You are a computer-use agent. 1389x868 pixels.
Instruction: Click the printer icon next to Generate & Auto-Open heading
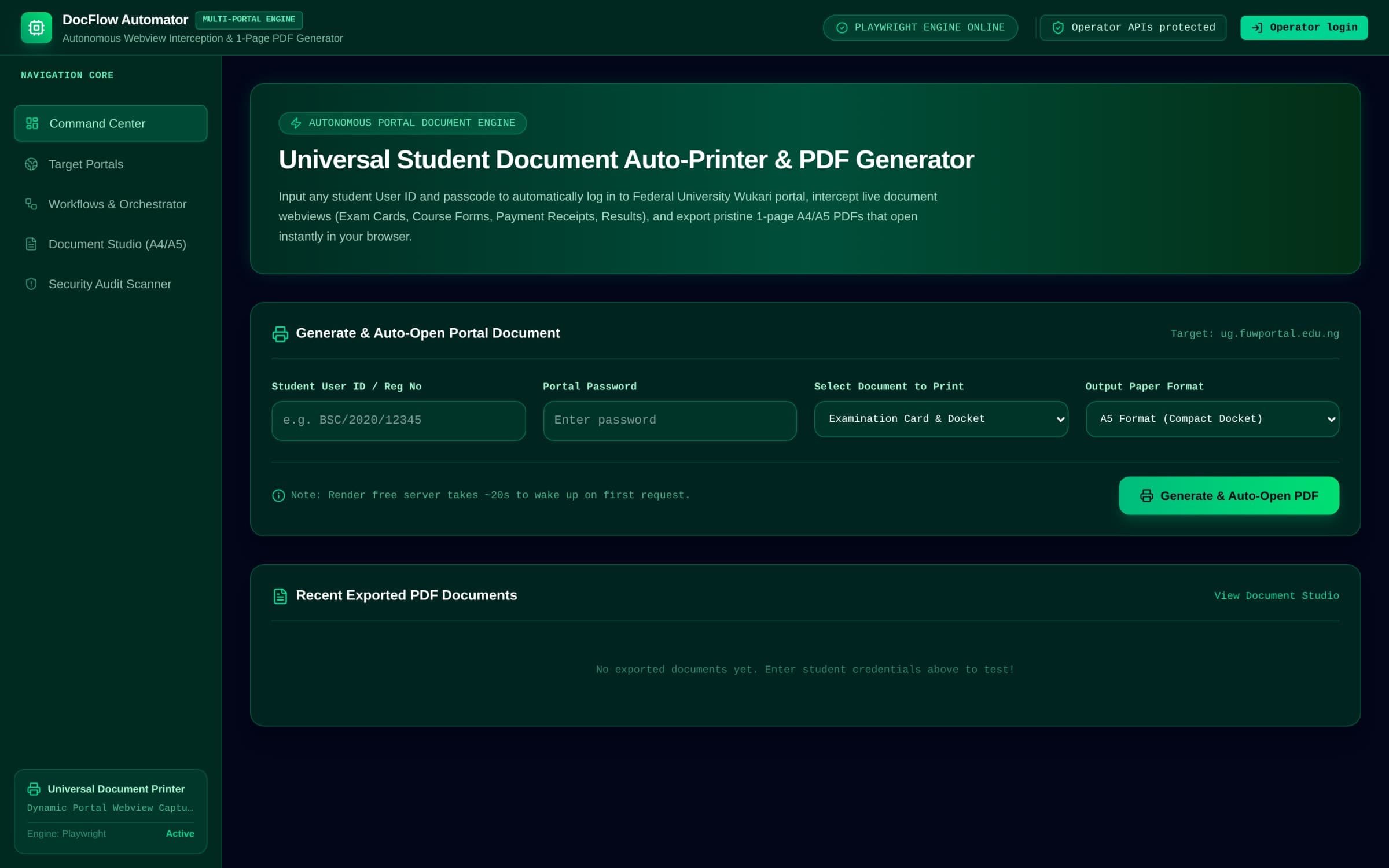[x=280, y=334]
